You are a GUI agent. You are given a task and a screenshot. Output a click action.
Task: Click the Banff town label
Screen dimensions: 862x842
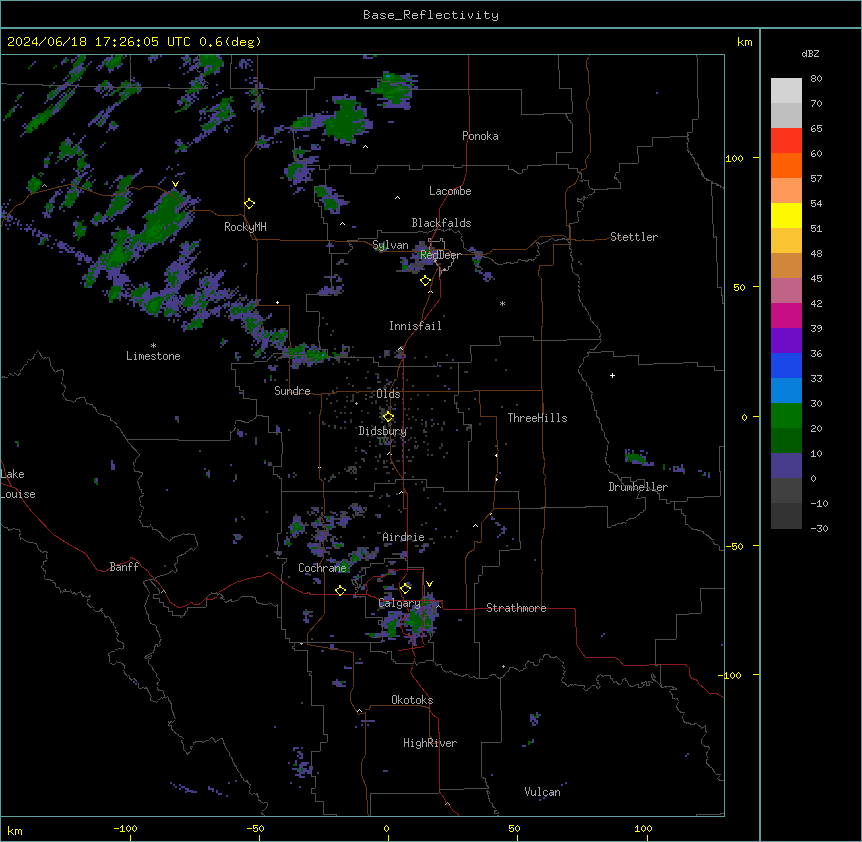pyautogui.click(x=124, y=567)
